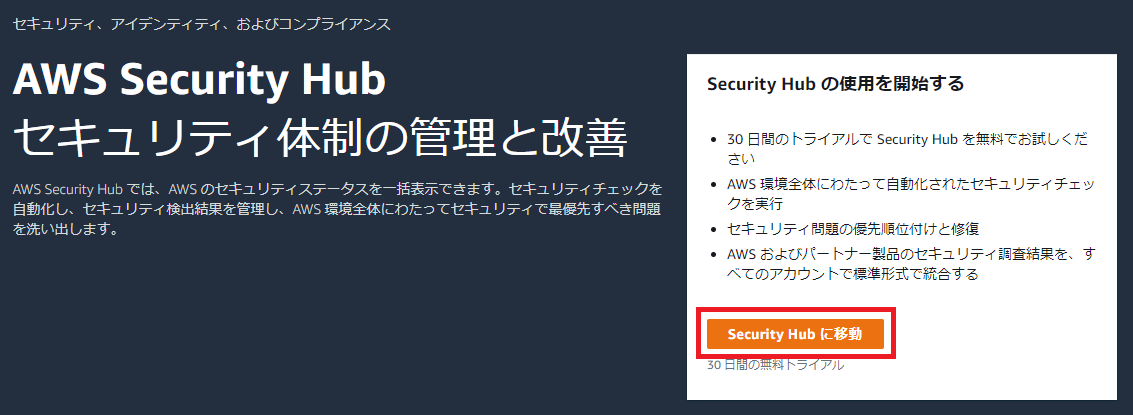The height and width of the screenshot is (415, 1133).
Task: Click the bullet dot before AWS およびパートナー製品
Action: (x=712, y=254)
